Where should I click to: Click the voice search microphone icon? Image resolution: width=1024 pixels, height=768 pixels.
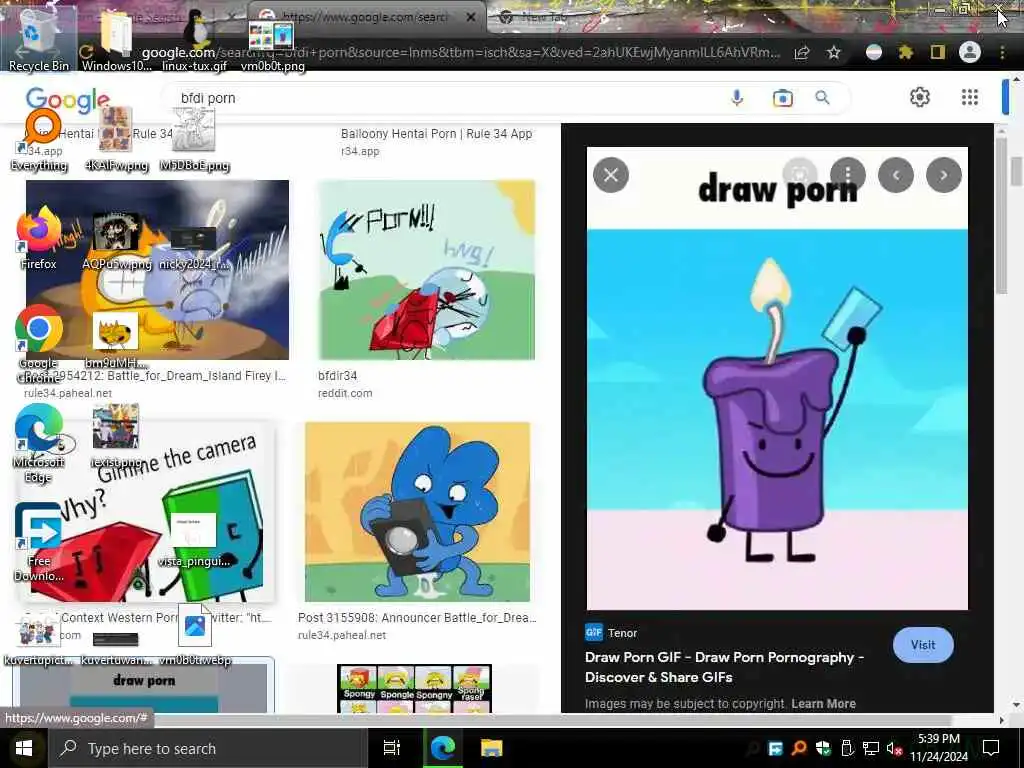pos(737,98)
